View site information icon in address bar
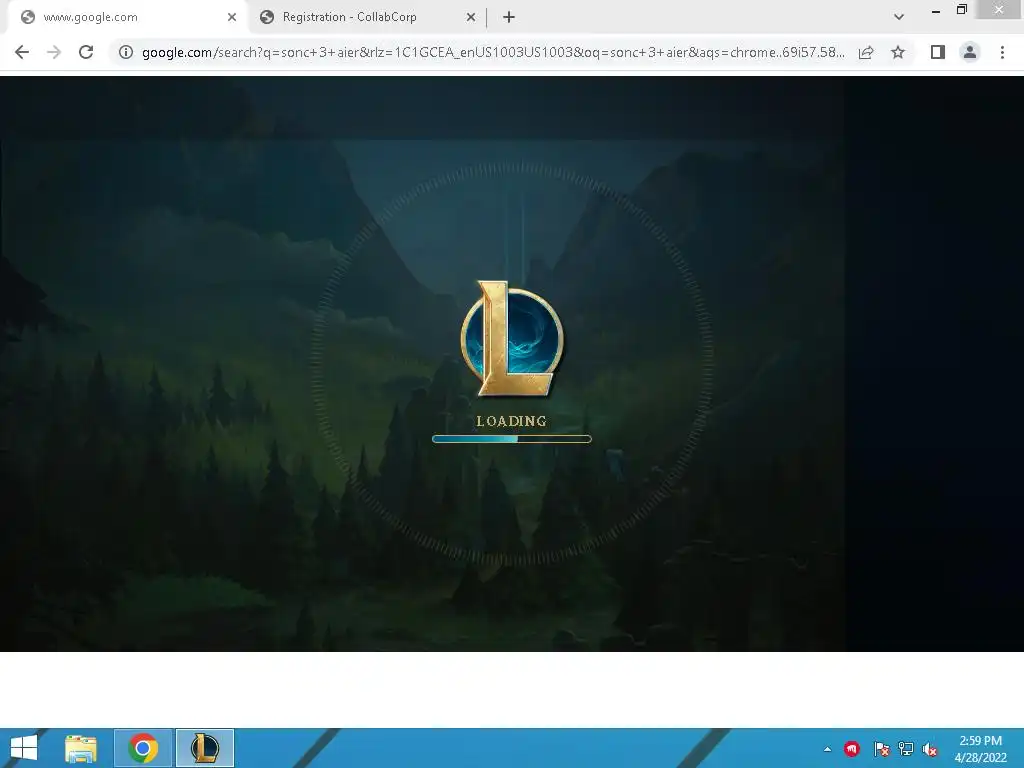 point(126,52)
